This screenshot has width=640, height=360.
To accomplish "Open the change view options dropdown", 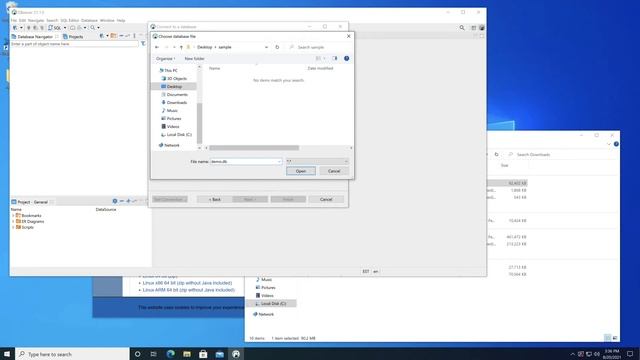I will tap(324, 58).
